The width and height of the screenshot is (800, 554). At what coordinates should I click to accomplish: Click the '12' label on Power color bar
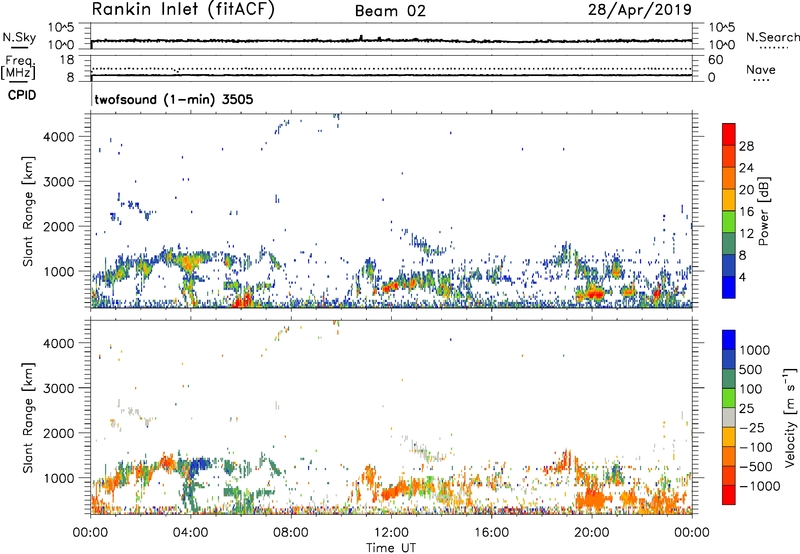tap(746, 234)
